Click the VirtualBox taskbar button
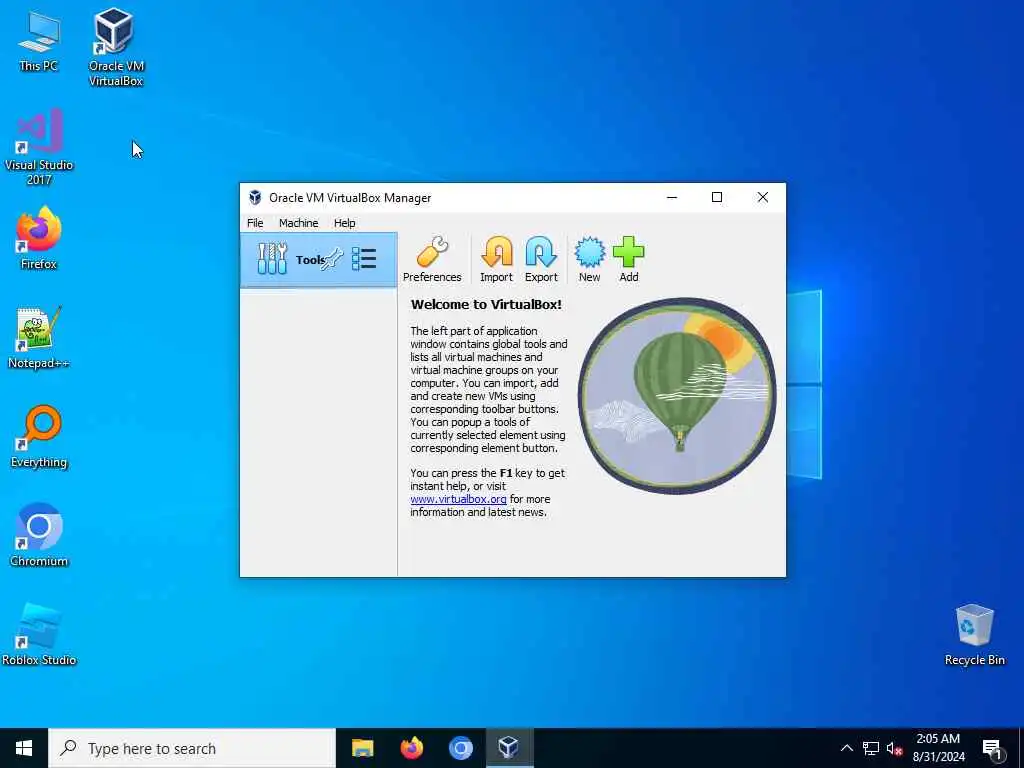 coord(509,748)
